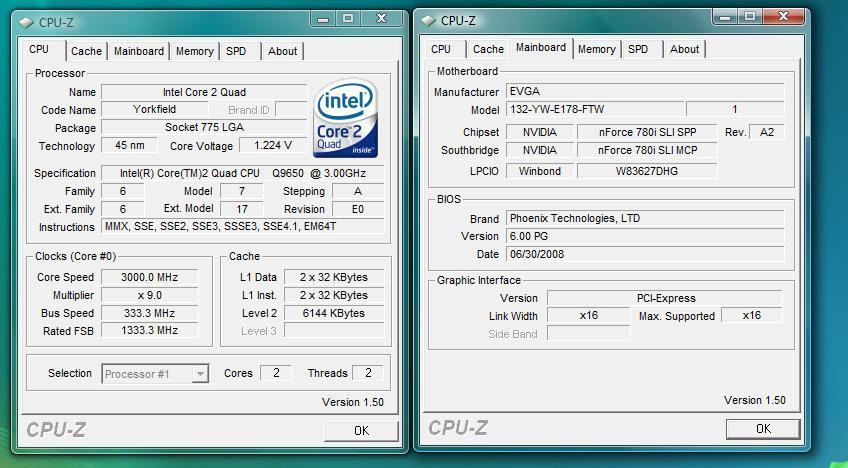Click the chipset Rev. value A2
The height and width of the screenshot is (468, 848).
tap(766, 132)
